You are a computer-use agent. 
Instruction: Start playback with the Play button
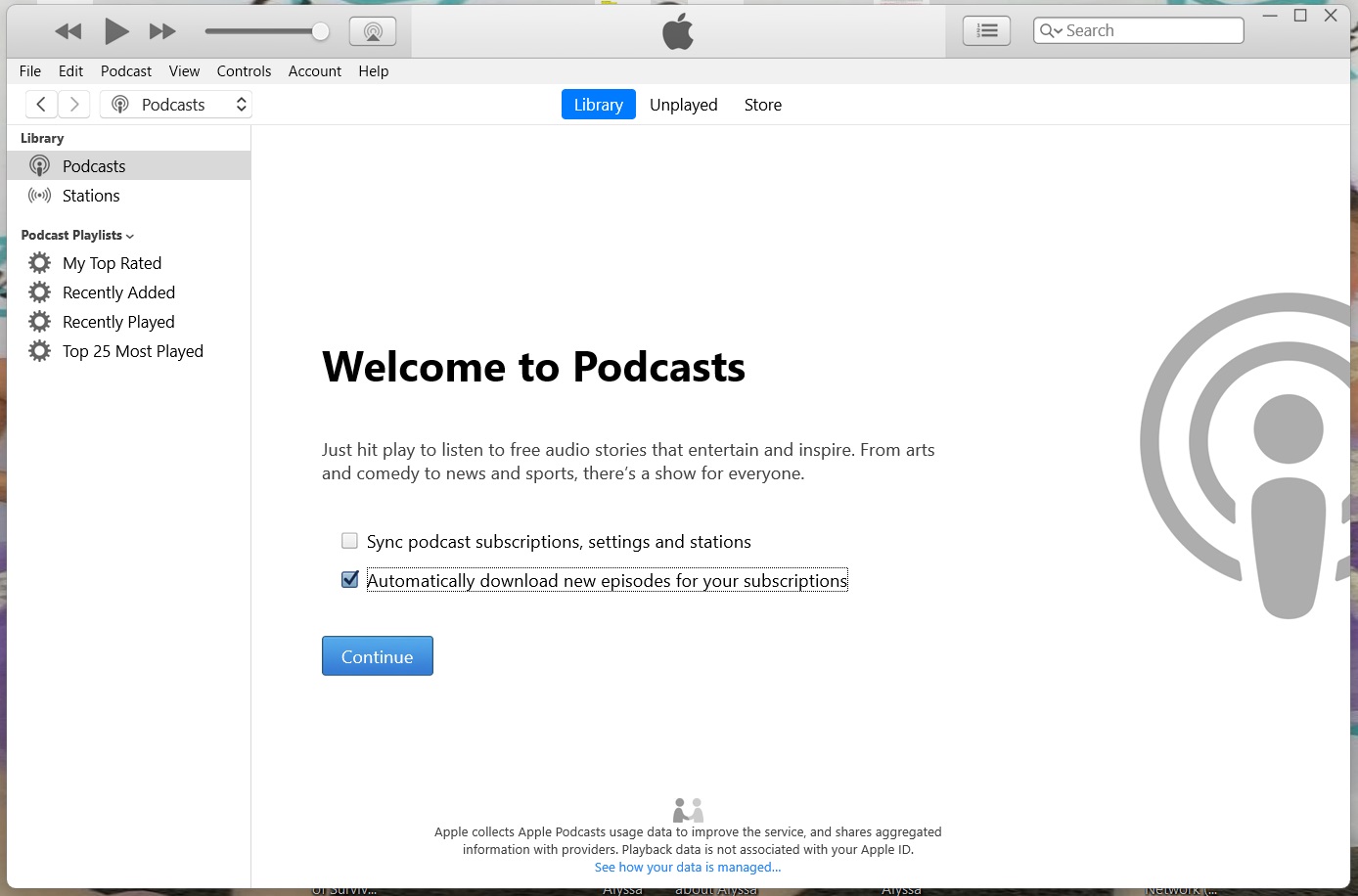click(x=116, y=31)
